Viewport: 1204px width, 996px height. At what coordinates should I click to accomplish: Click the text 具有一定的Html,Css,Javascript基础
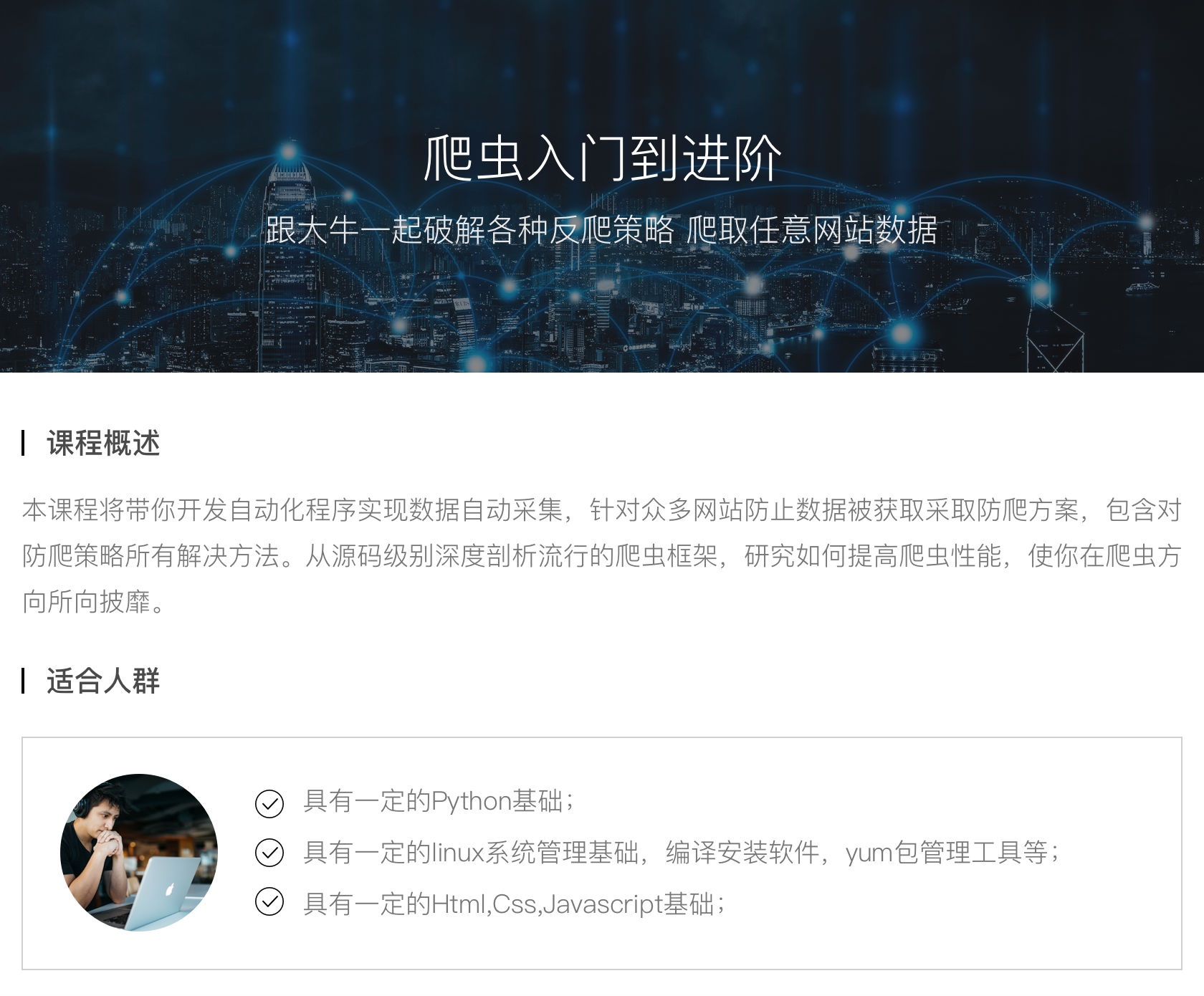[x=515, y=904]
